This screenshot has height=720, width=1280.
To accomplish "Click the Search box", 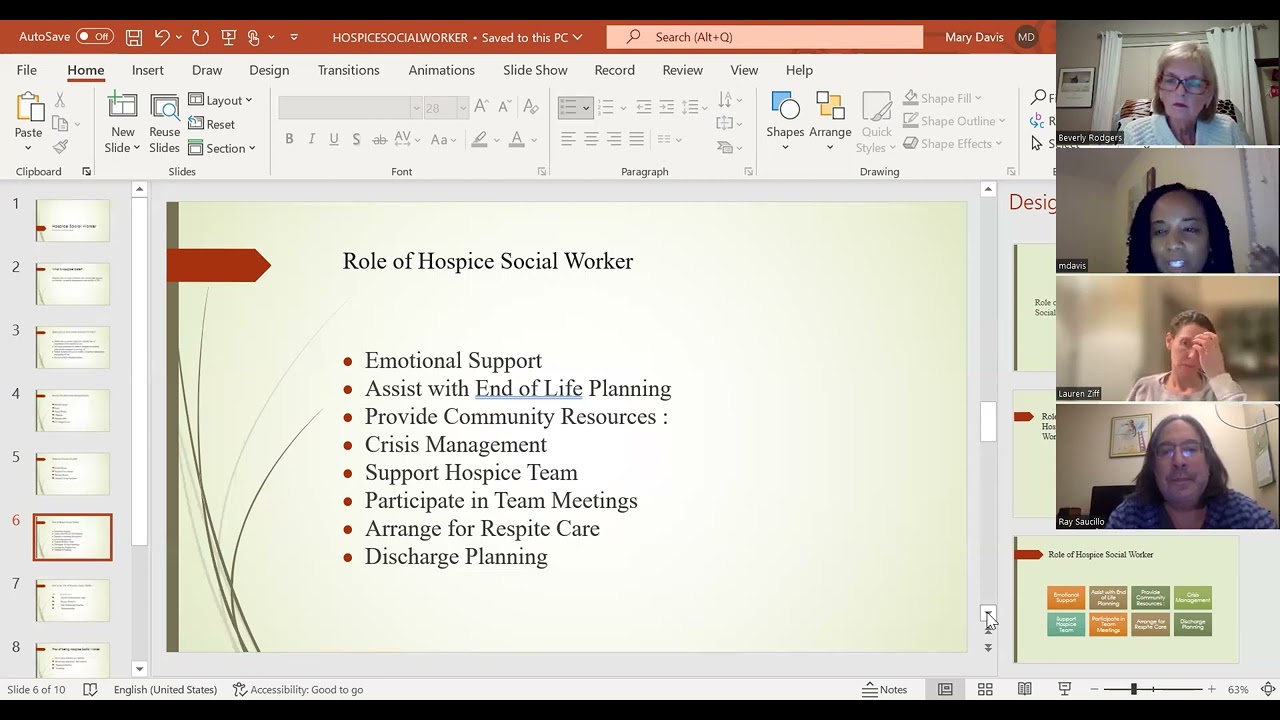I will coord(765,37).
